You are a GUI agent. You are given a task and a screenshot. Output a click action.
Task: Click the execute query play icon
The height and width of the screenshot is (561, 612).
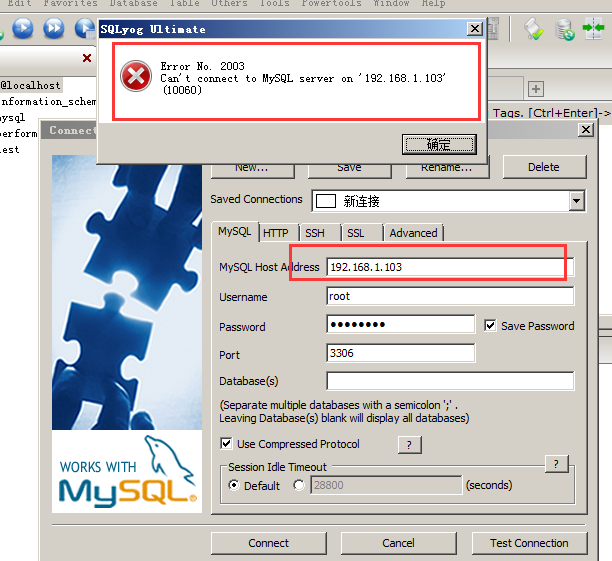click(23, 28)
